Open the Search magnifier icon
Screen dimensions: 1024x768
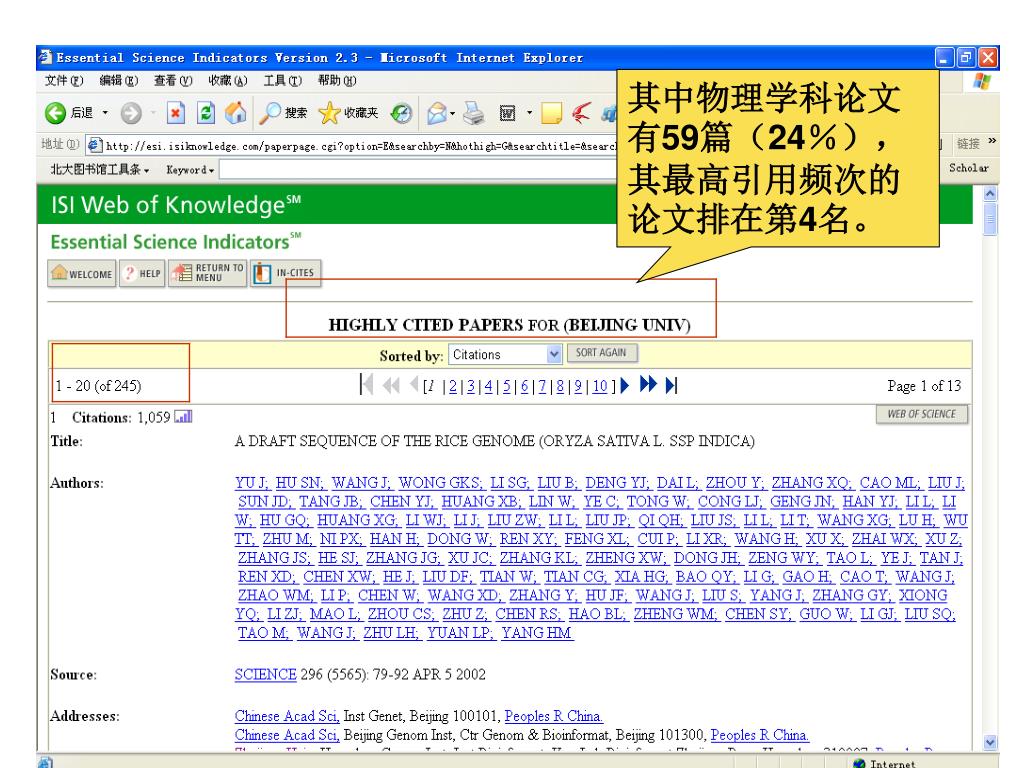point(269,113)
